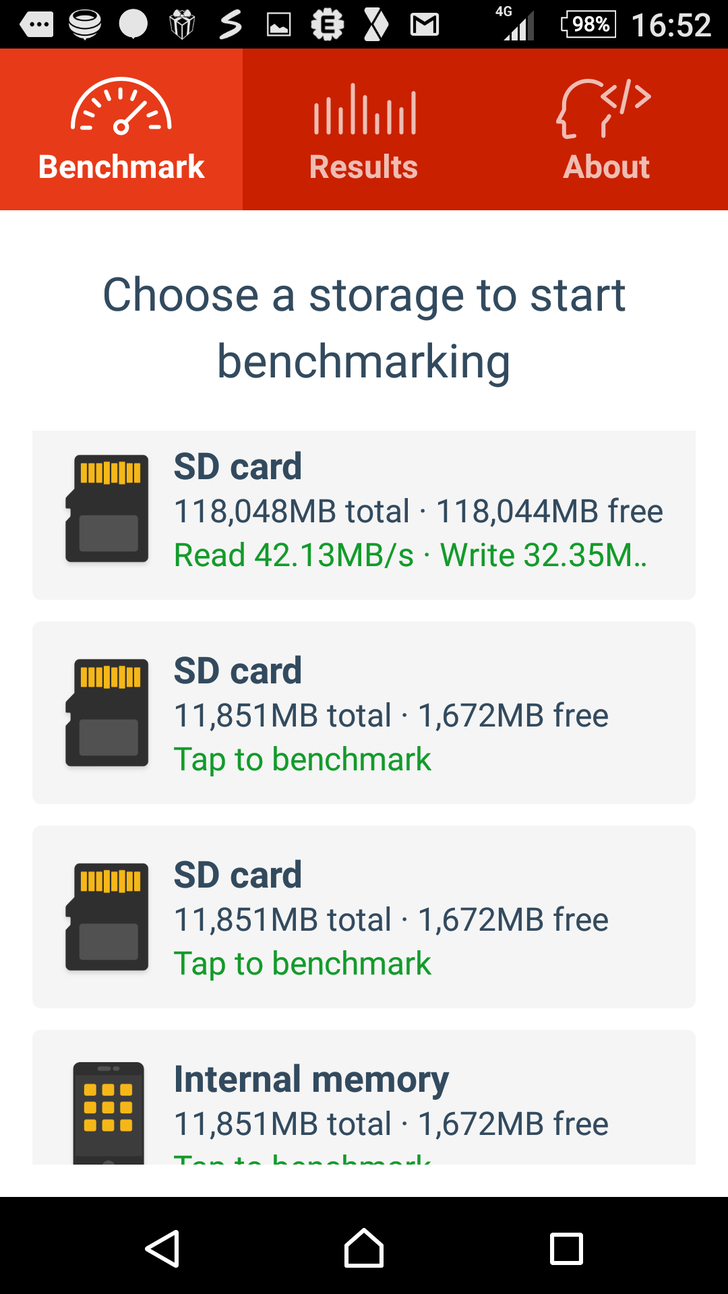728x1294 pixels.
Task: Tap the 16:52 clock in status bar
Action: pyautogui.click(x=671, y=24)
